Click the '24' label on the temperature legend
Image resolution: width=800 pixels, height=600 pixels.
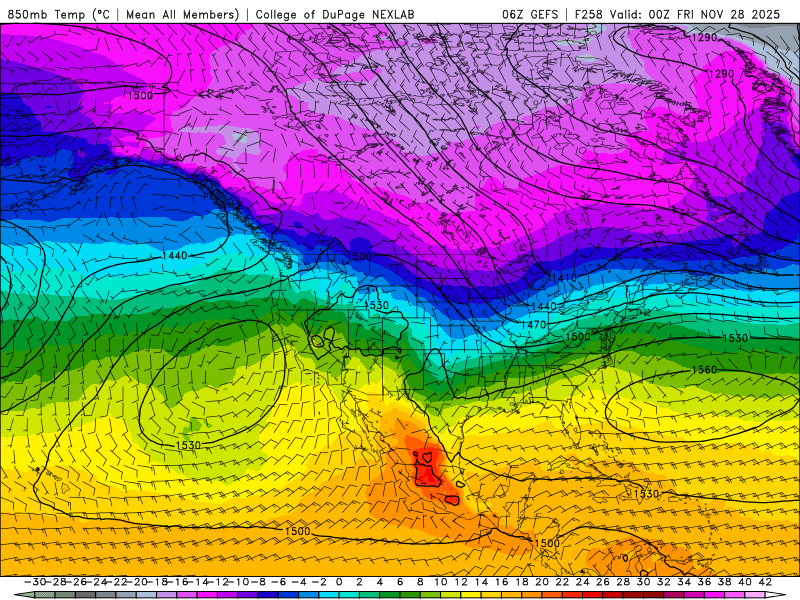[582, 582]
